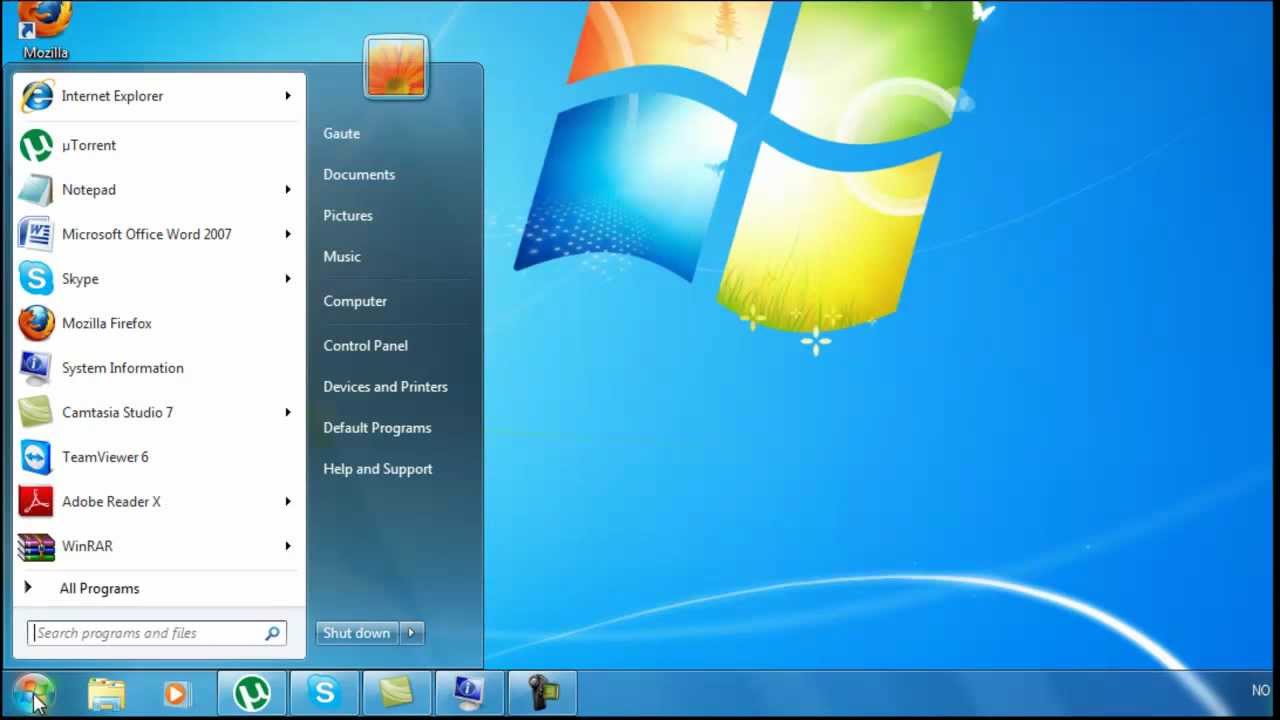Open shut down options arrow
1280x720 pixels.
(411, 633)
